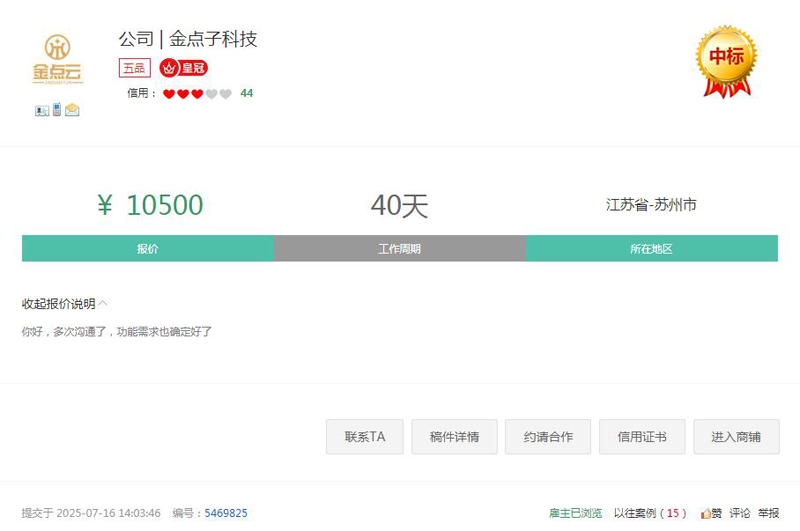Click the 约请合作 button

[548, 437]
